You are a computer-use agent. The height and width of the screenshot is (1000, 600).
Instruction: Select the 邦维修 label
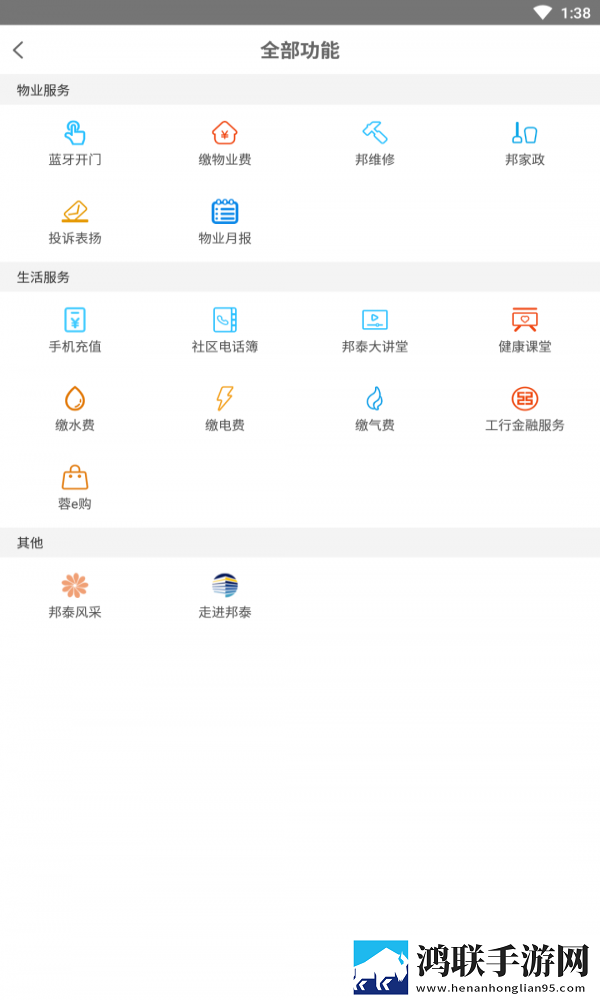pyautogui.click(x=375, y=159)
